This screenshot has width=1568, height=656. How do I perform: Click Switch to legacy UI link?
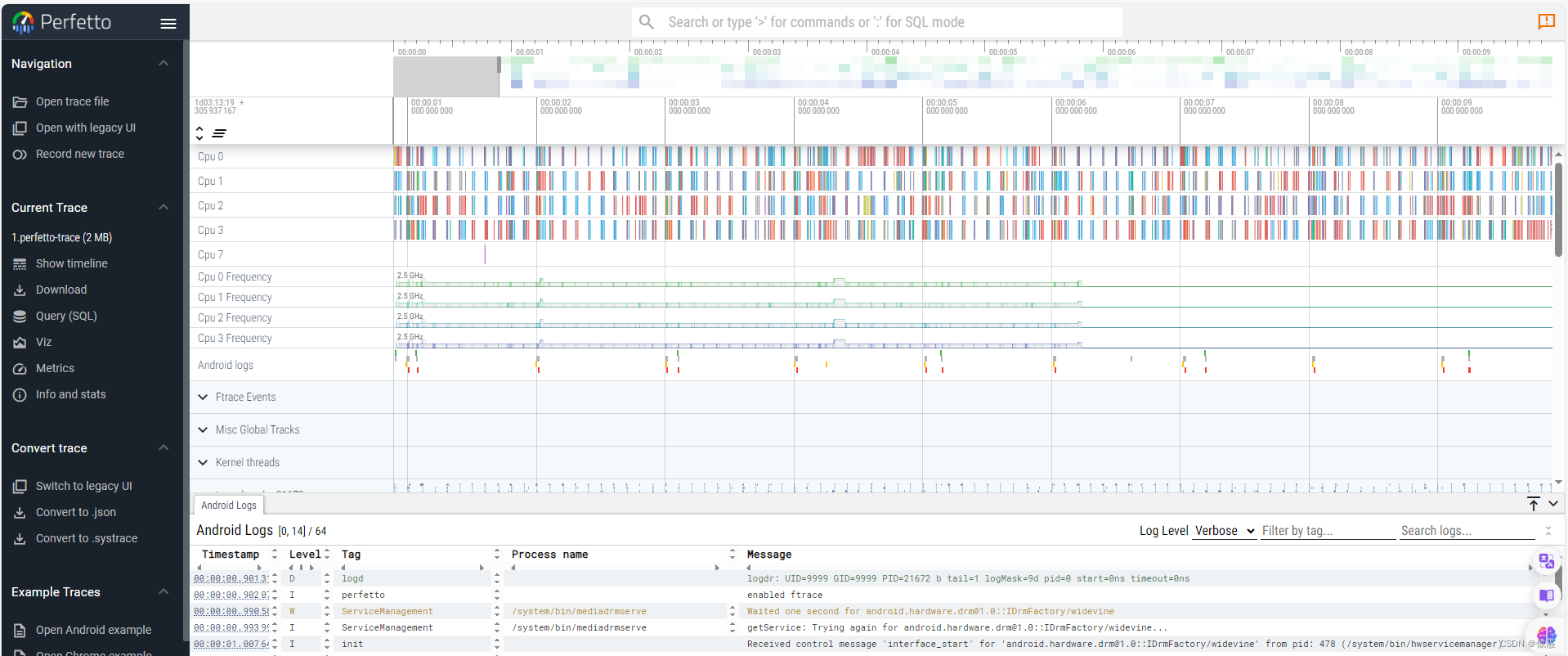(84, 487)
